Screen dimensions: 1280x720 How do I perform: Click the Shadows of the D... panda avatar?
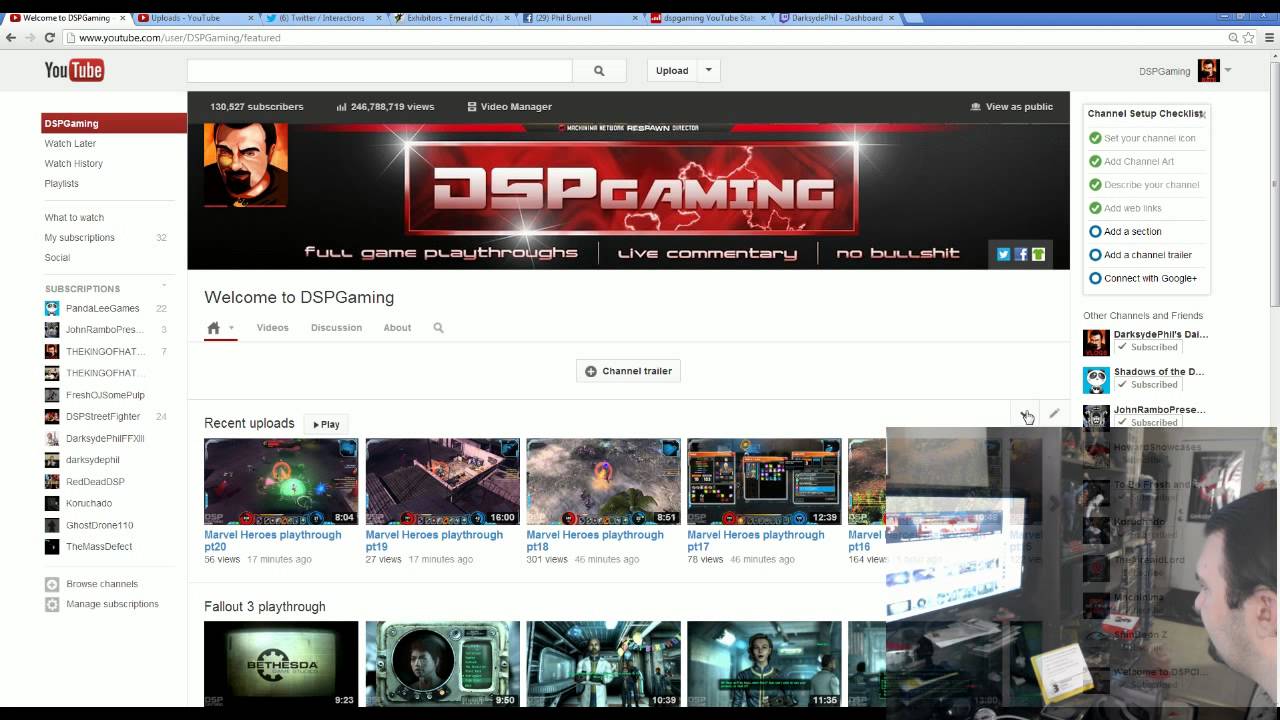pyautogui.click(x=1096, y=380)
